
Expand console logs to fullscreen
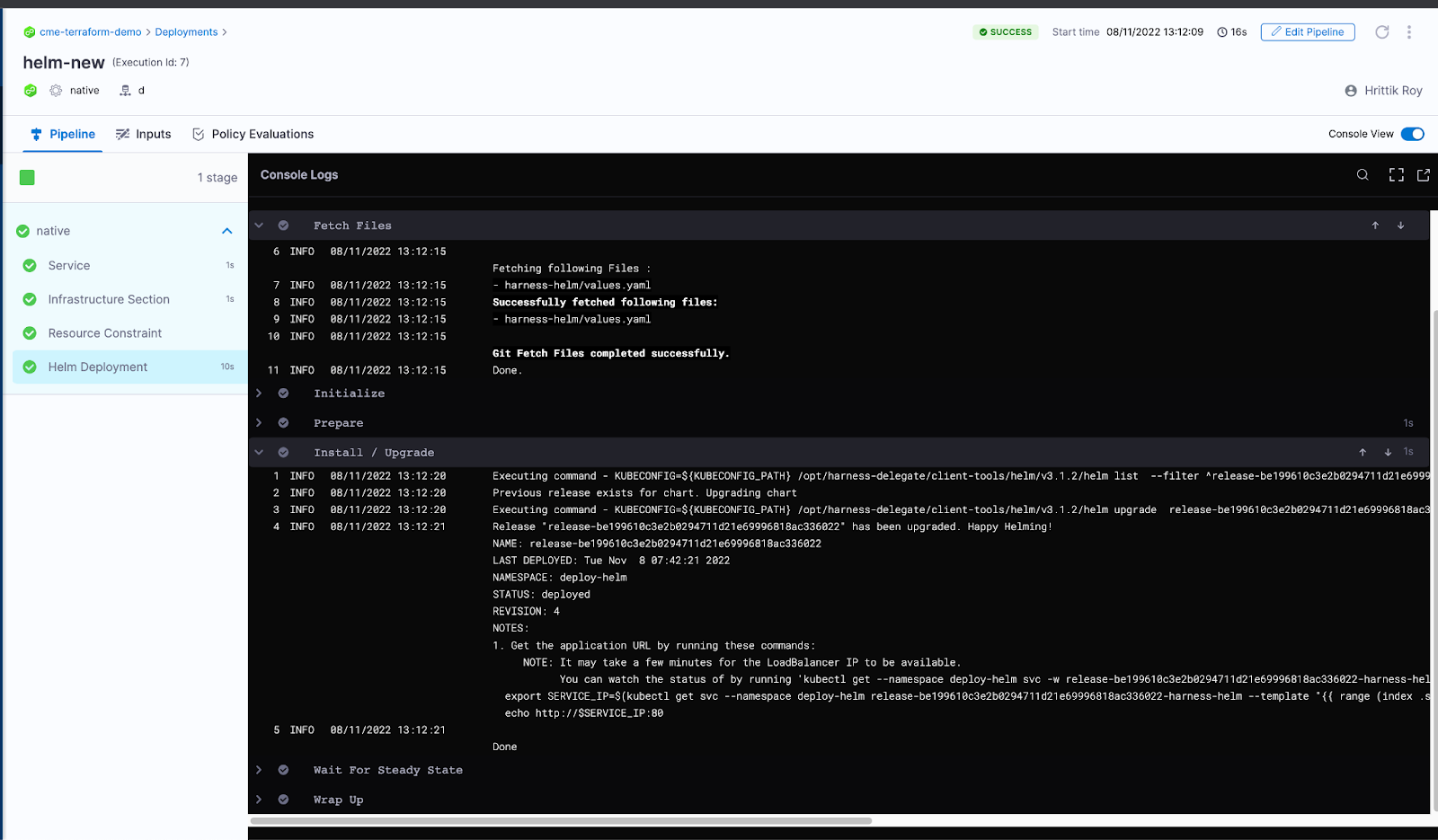pyautogui.click(x=1396, y=175)
